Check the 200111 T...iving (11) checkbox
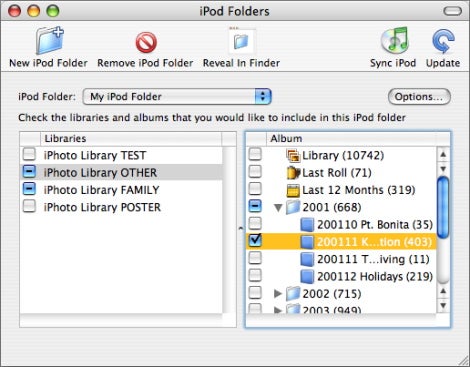 coord(255,258)
